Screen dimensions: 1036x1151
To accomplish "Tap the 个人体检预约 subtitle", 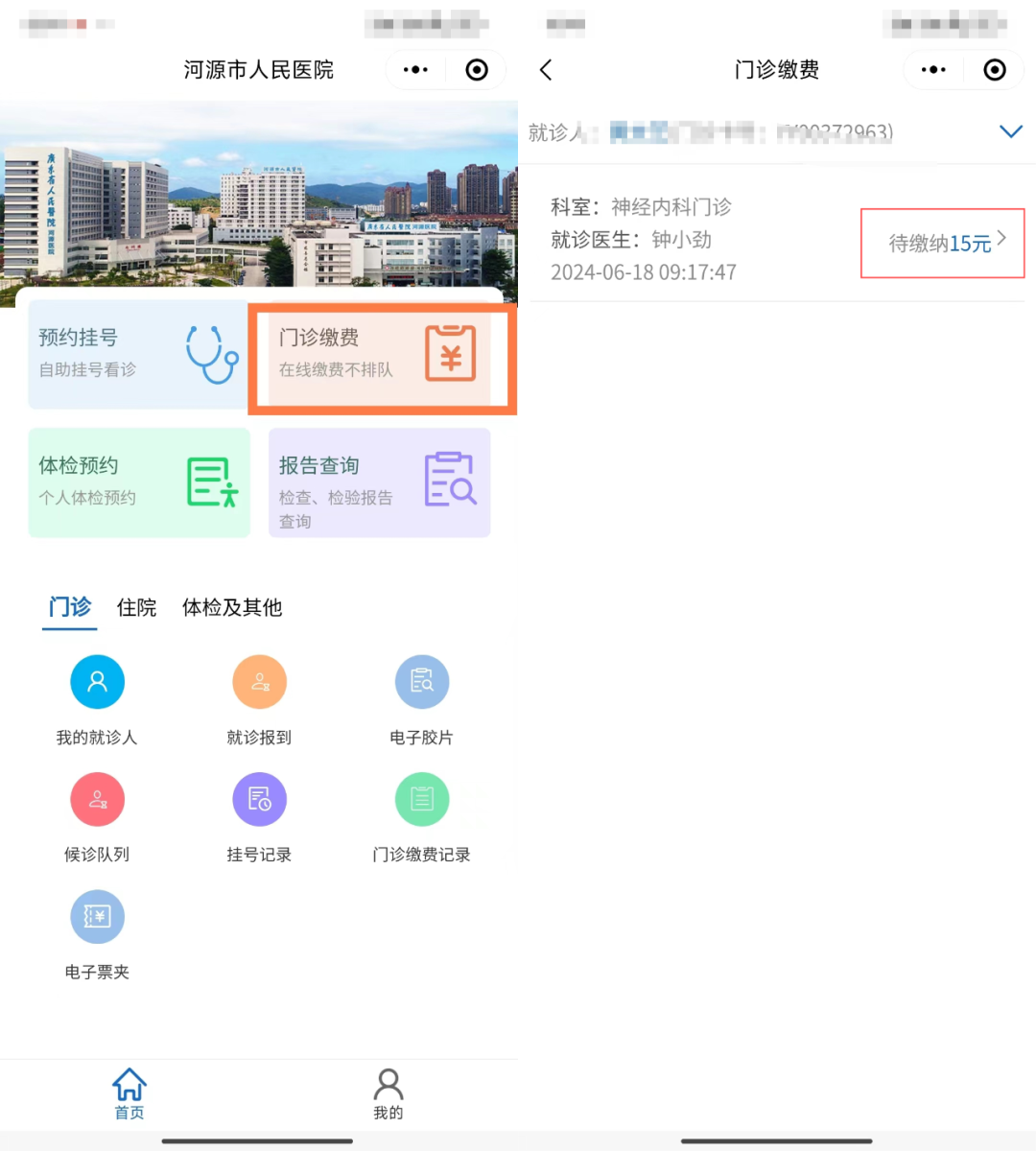I will click(x=87, y=497).
